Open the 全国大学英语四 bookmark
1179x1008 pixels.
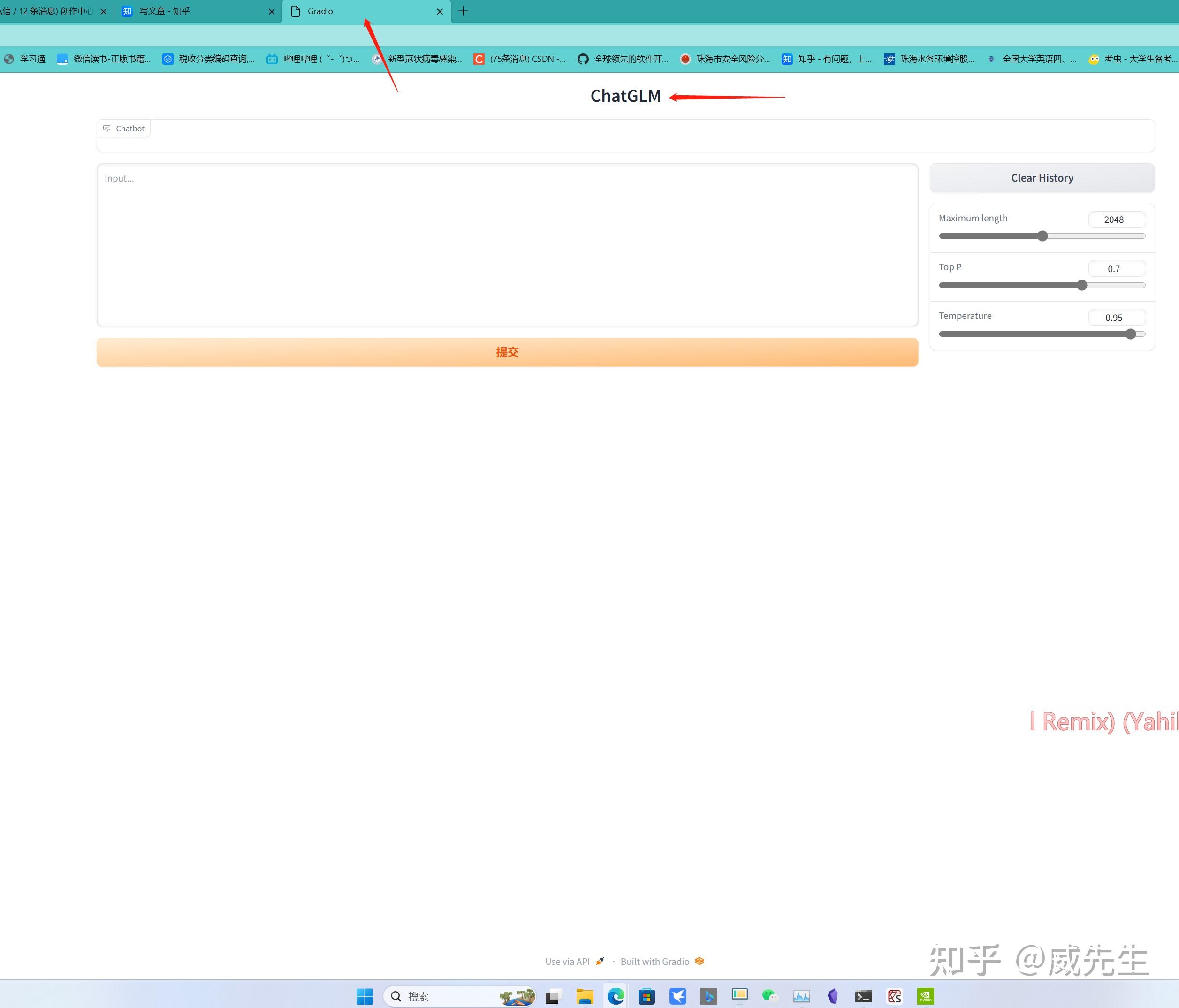click(1031, 59)
